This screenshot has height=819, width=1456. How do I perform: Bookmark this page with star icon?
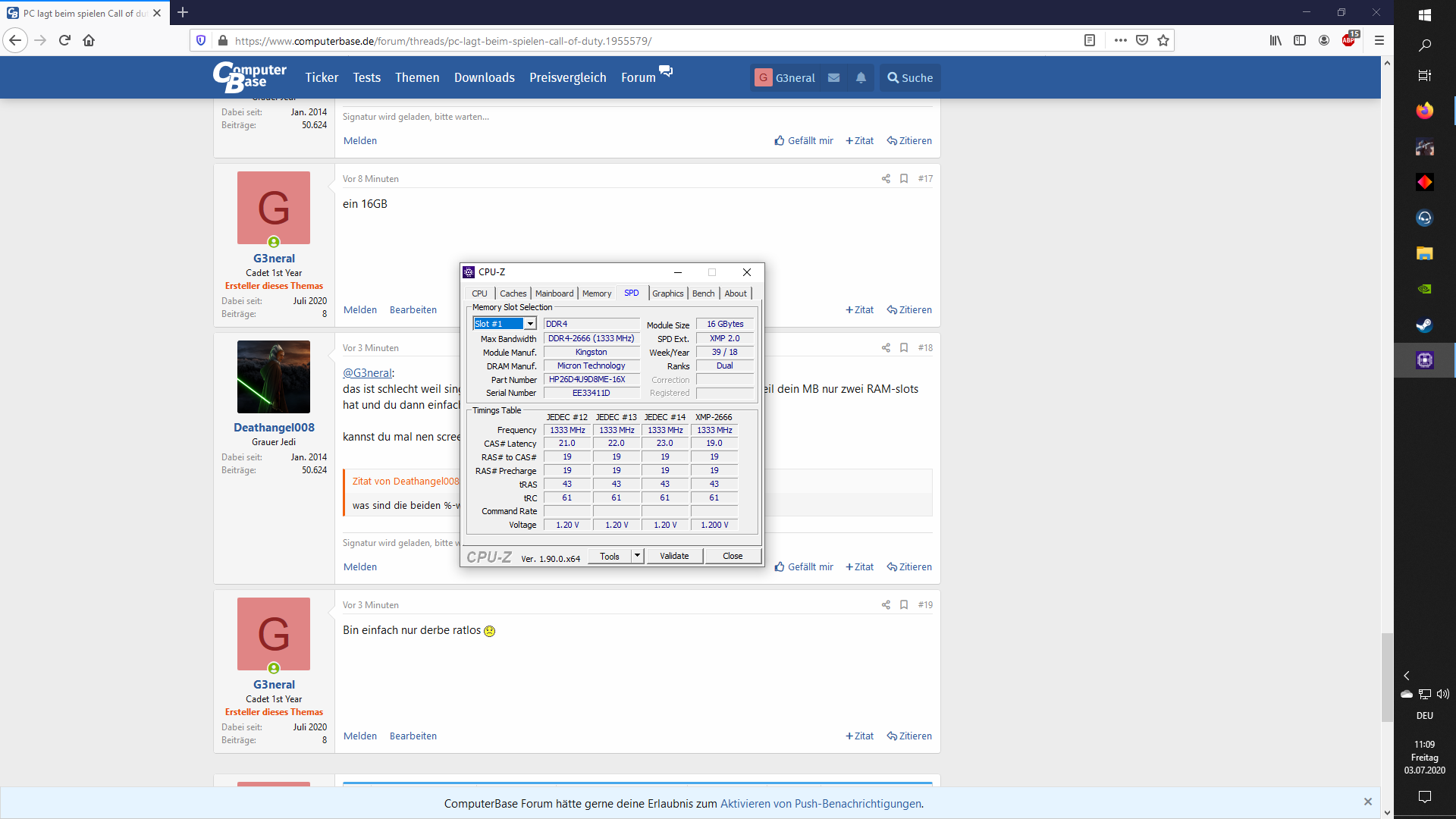1163,40
